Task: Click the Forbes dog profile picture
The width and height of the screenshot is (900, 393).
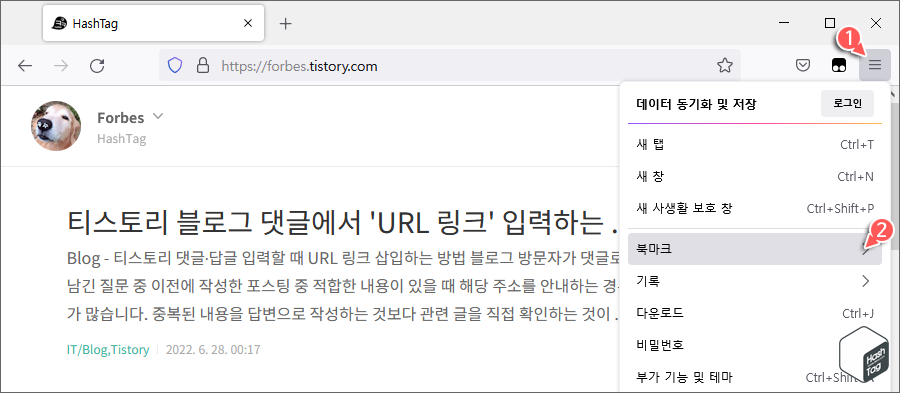Action: click(56, 126)
